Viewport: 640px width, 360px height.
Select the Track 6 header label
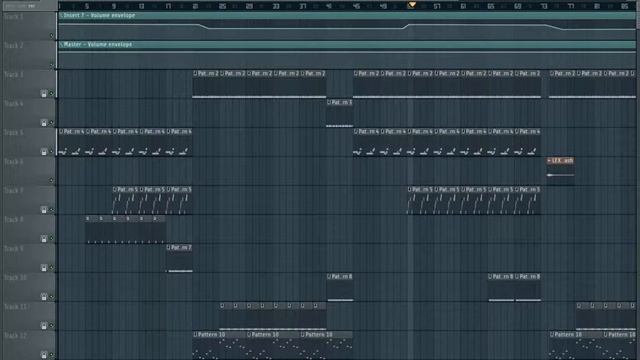pyautogui.click(x=13, y=162)
